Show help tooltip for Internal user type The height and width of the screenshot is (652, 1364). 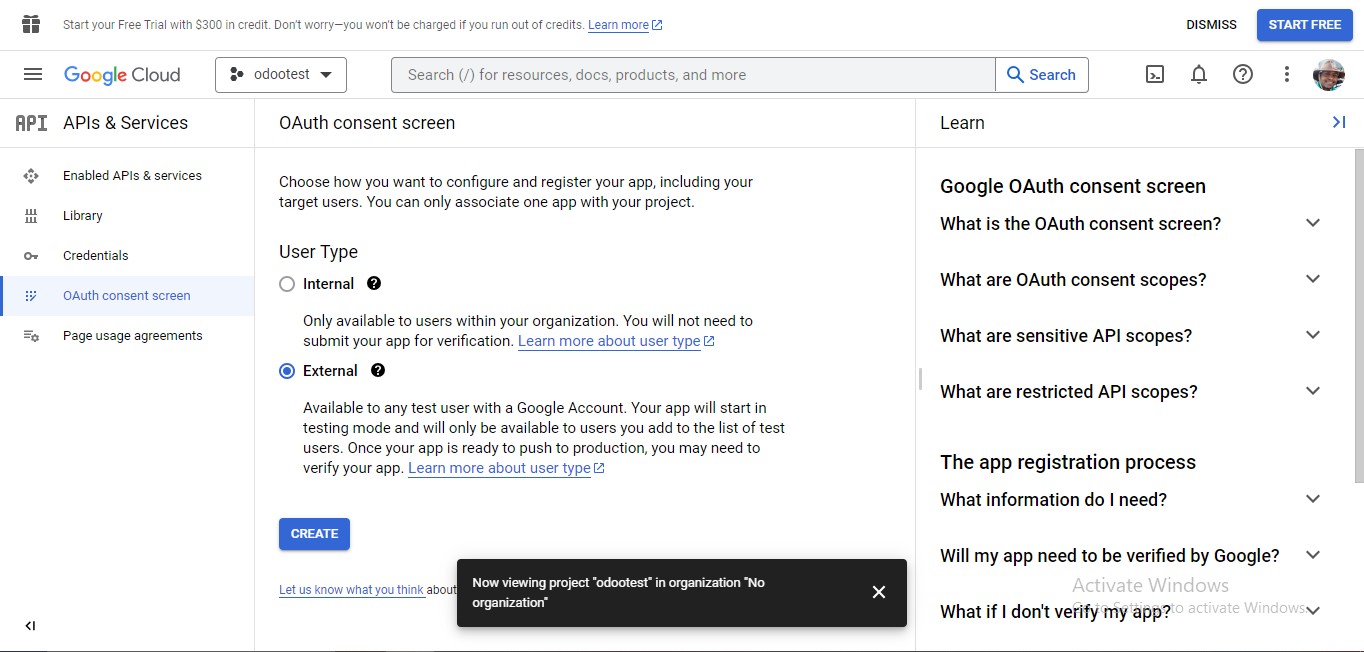[374, 283]
